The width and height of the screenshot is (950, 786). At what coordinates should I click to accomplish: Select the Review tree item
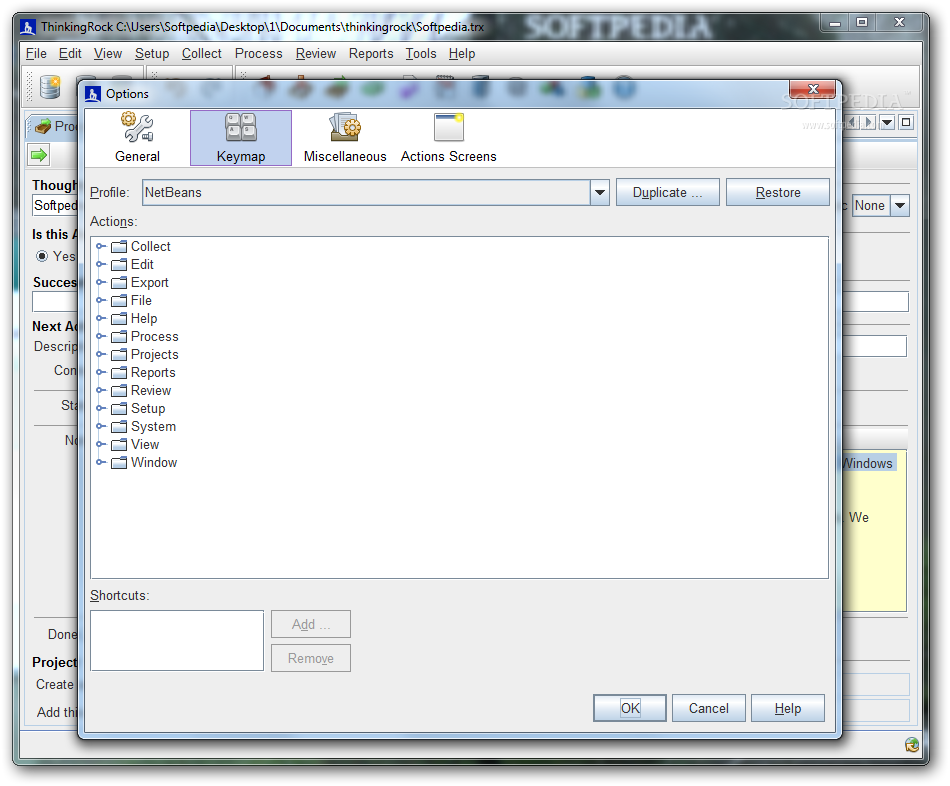151,391
